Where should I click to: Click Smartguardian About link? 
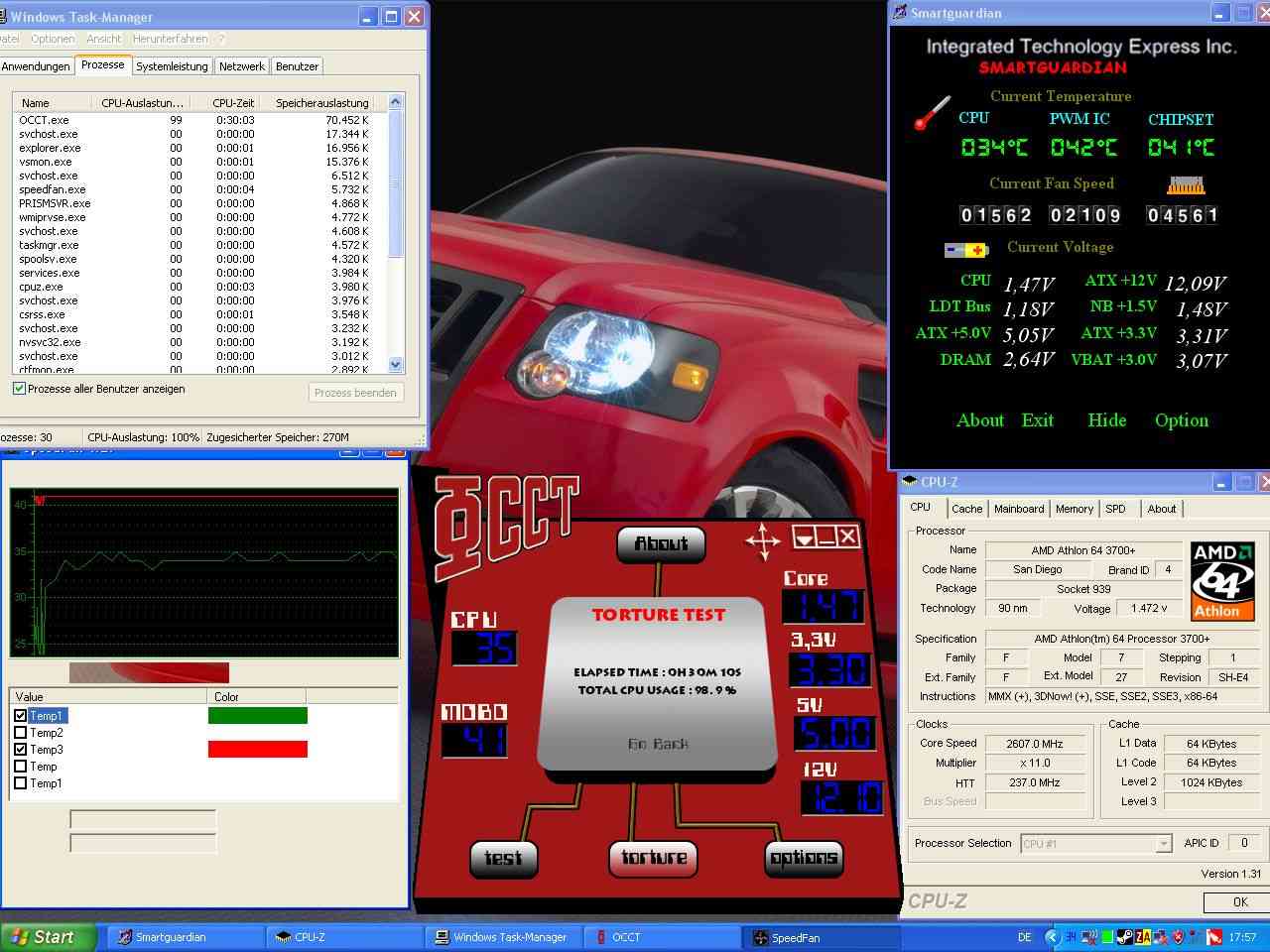[980, 420]
